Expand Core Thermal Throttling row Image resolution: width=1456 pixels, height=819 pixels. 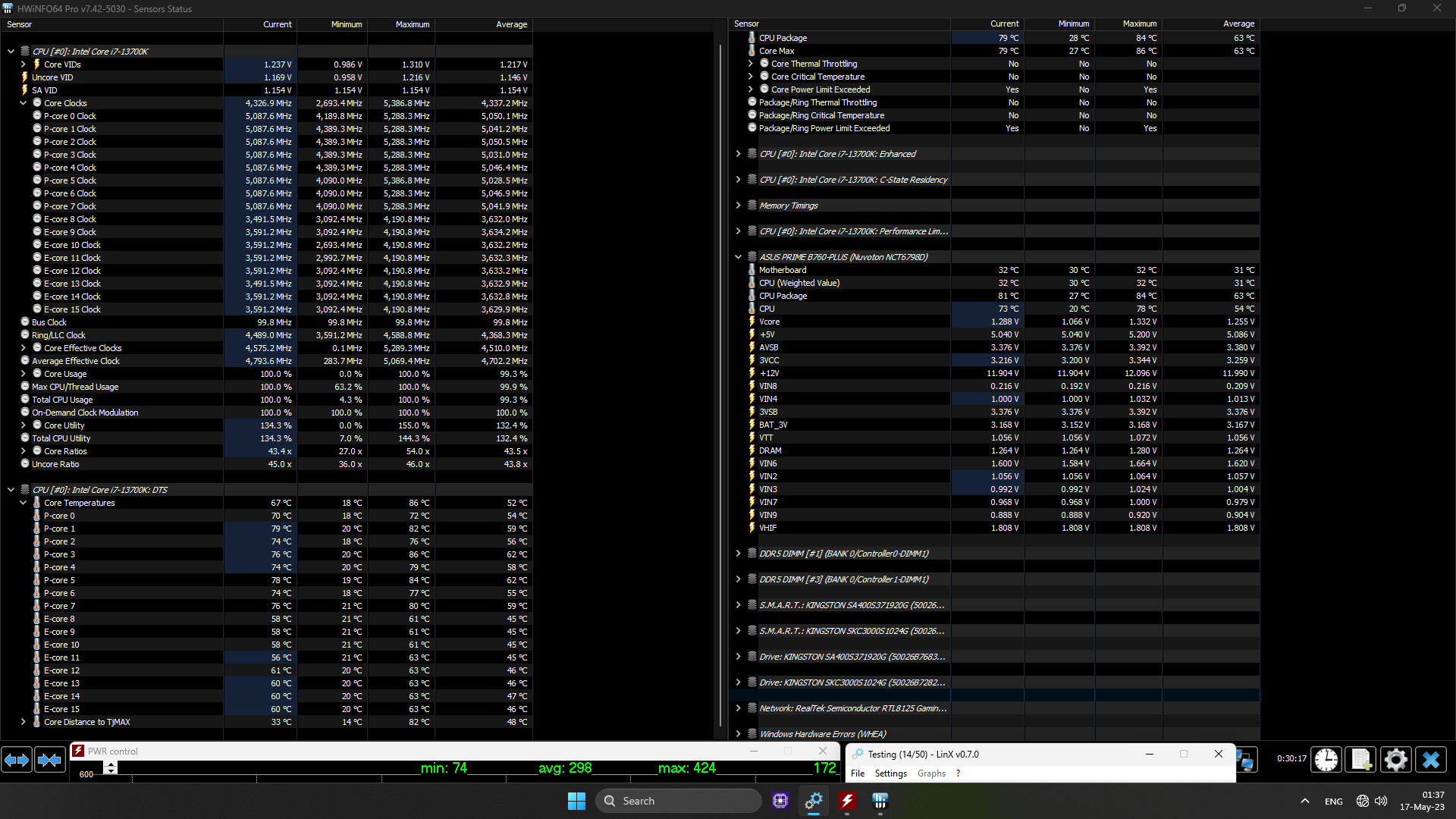coord(750,64)
